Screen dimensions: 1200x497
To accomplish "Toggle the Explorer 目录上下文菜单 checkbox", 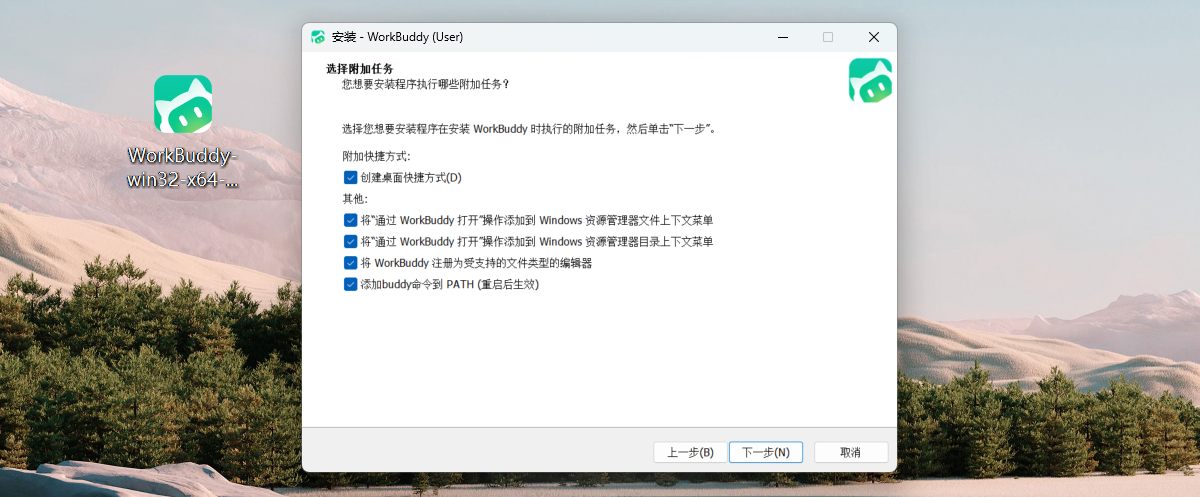I will click(350, 241).
